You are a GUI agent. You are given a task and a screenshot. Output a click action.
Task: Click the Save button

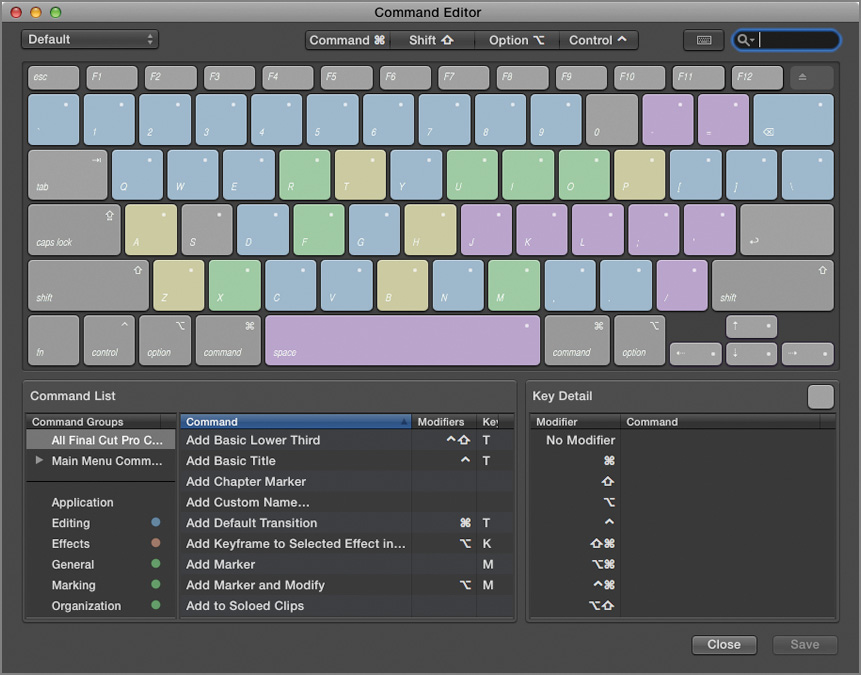804,644
